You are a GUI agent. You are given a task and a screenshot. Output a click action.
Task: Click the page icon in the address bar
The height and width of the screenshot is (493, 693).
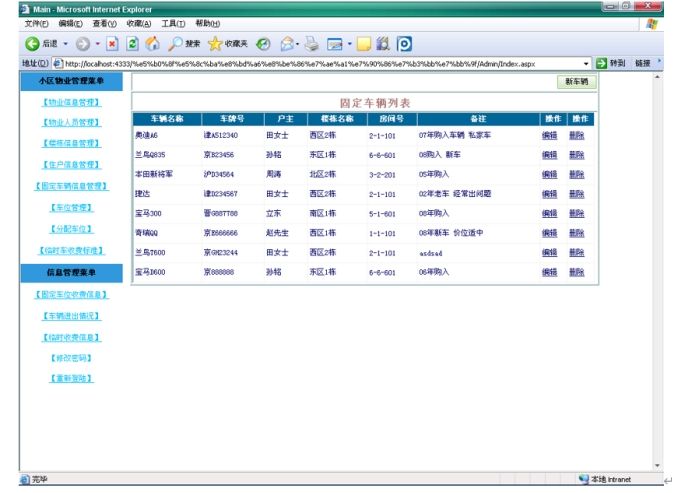pyautogui.click(x=58, y=64)
